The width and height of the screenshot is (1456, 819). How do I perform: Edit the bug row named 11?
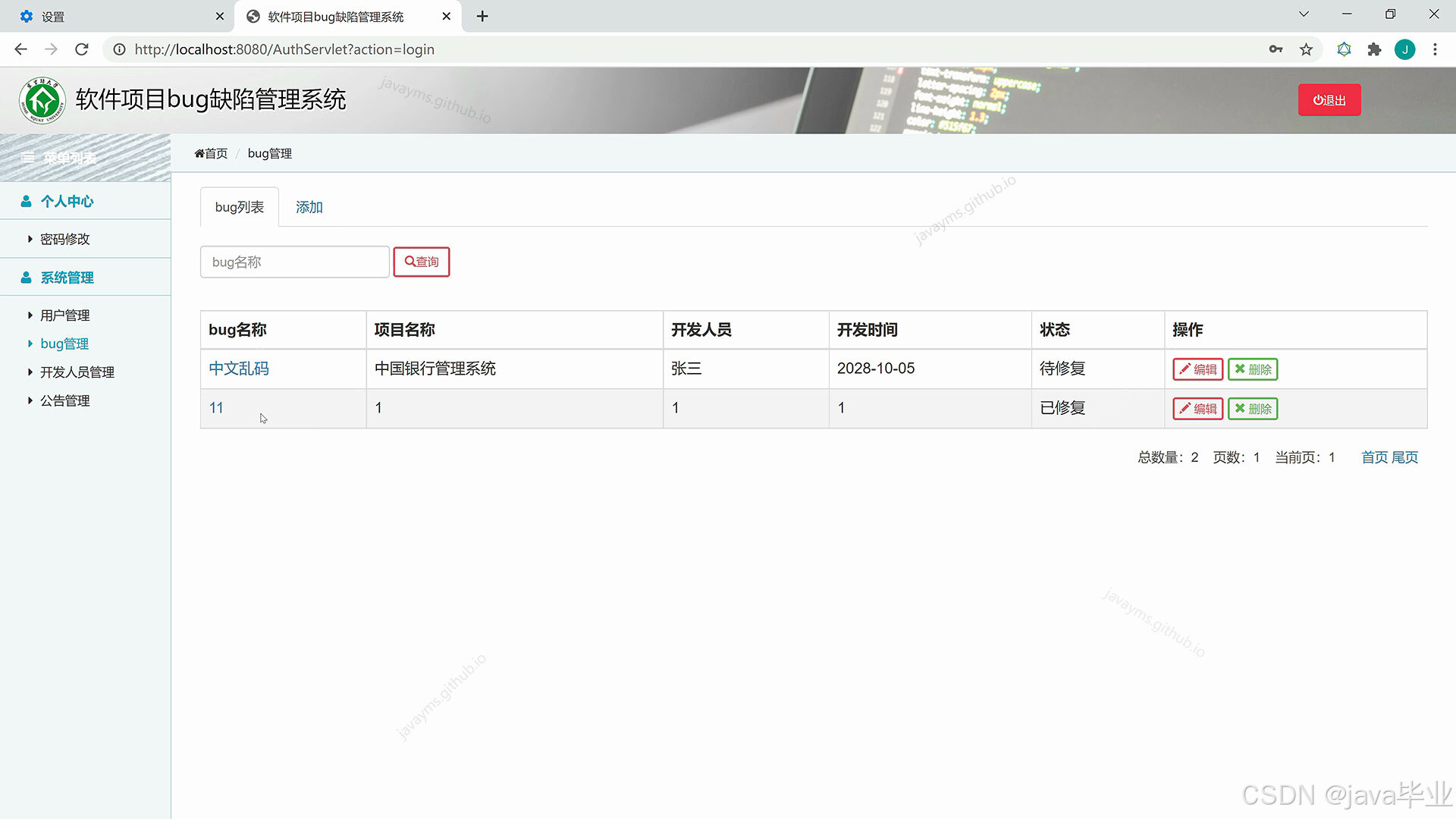1198,409
